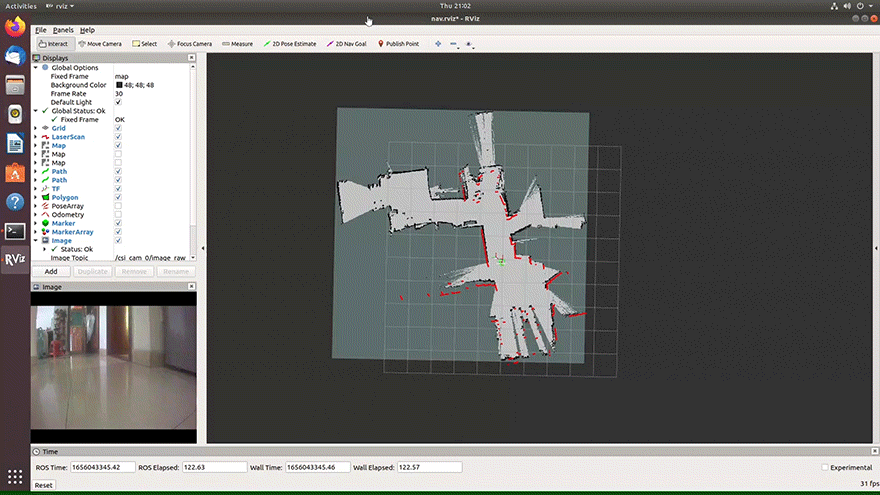Open the File menu
This screenshot has height=495, width=880.
pyautogui.click(x=41, y=30)
